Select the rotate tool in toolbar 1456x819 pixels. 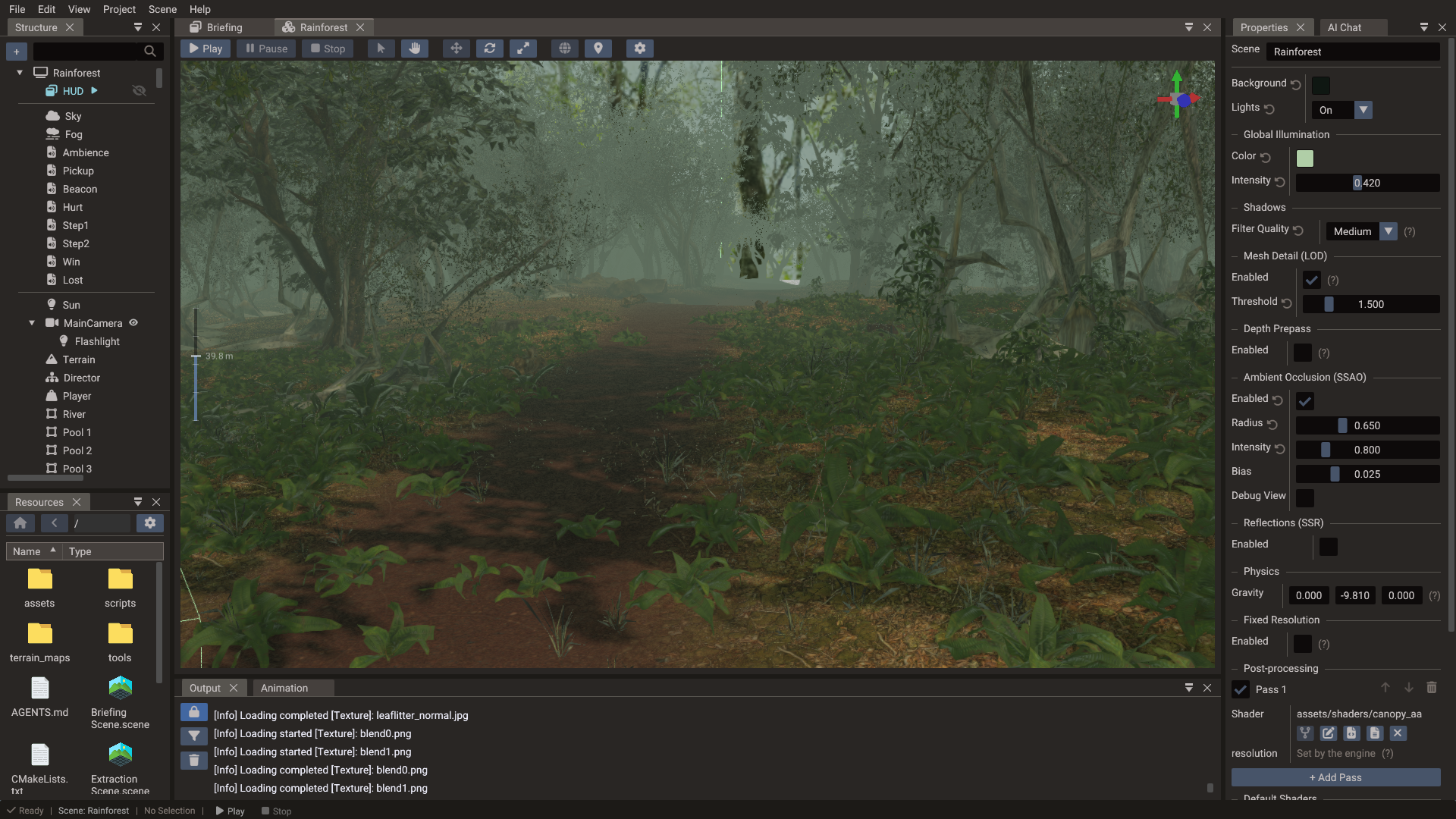[490, 49]
